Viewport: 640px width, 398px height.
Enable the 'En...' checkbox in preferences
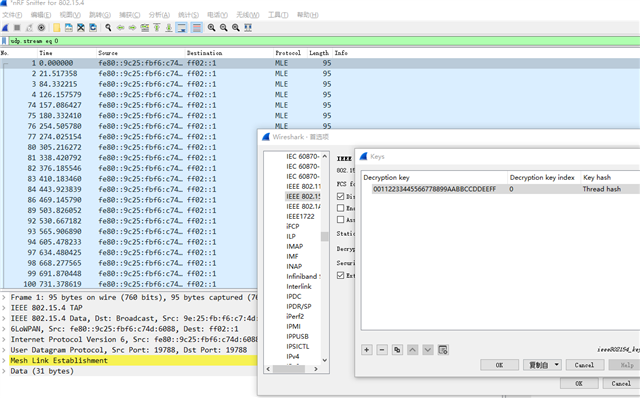point(340,208)
